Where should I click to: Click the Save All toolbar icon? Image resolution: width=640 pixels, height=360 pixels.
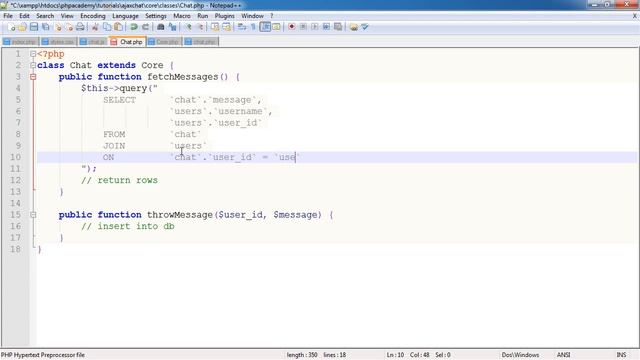[46, 27]
